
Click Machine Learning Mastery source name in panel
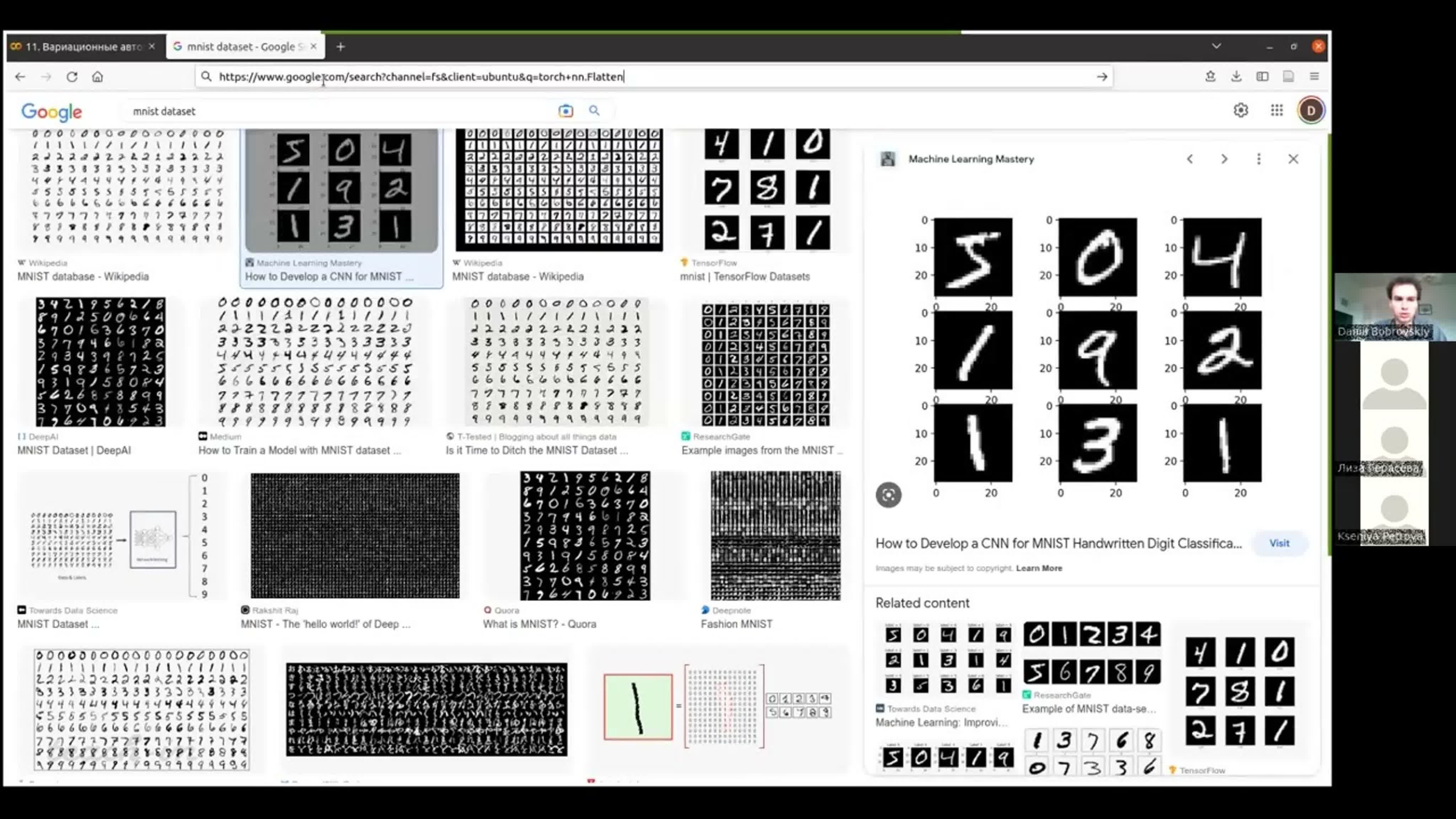(x=971, y=159)
